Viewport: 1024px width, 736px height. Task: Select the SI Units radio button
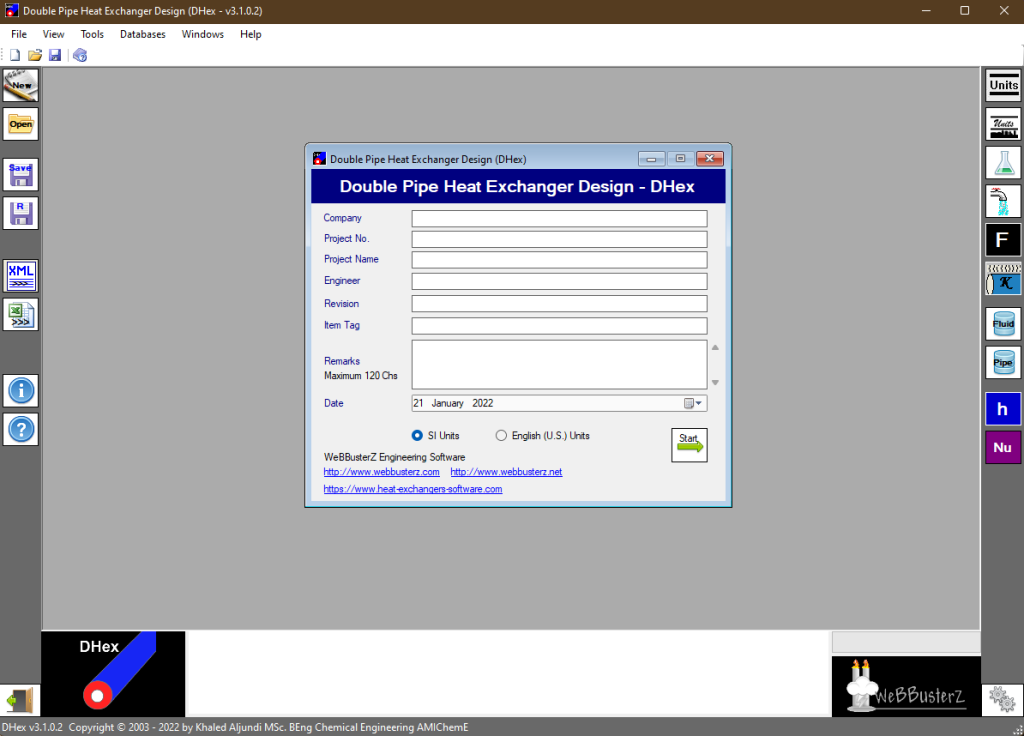tap(417, 436)
